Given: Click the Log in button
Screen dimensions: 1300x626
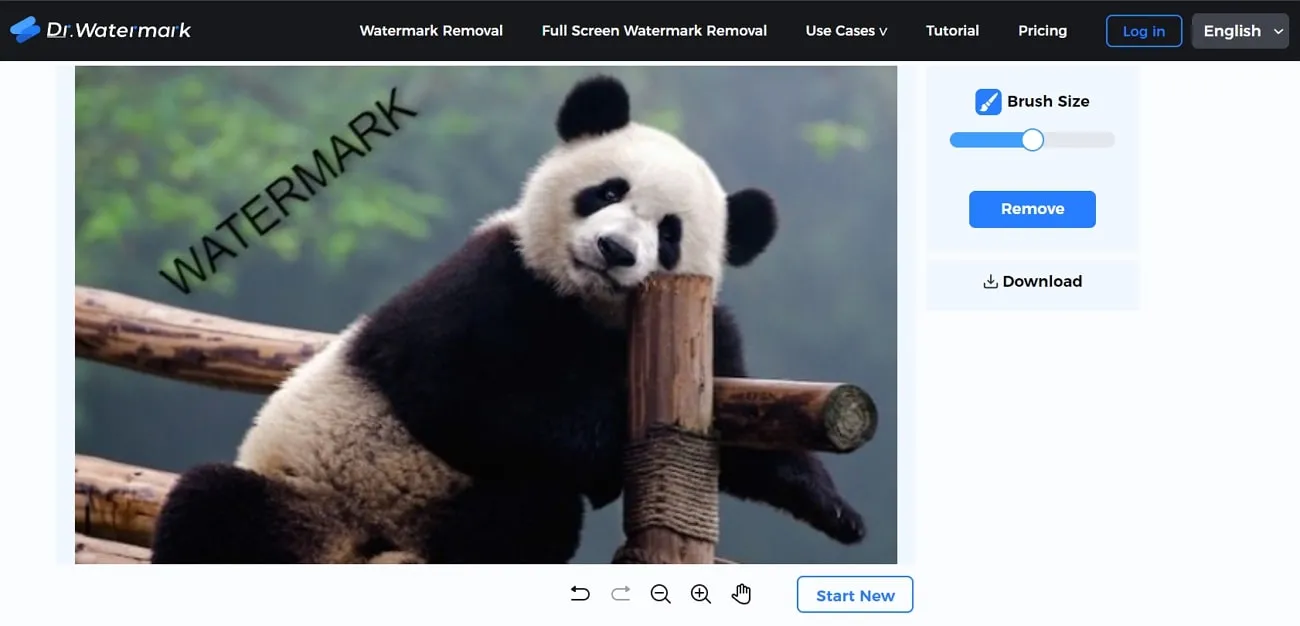Looking at the screenshot, I should coord(1143,31).
